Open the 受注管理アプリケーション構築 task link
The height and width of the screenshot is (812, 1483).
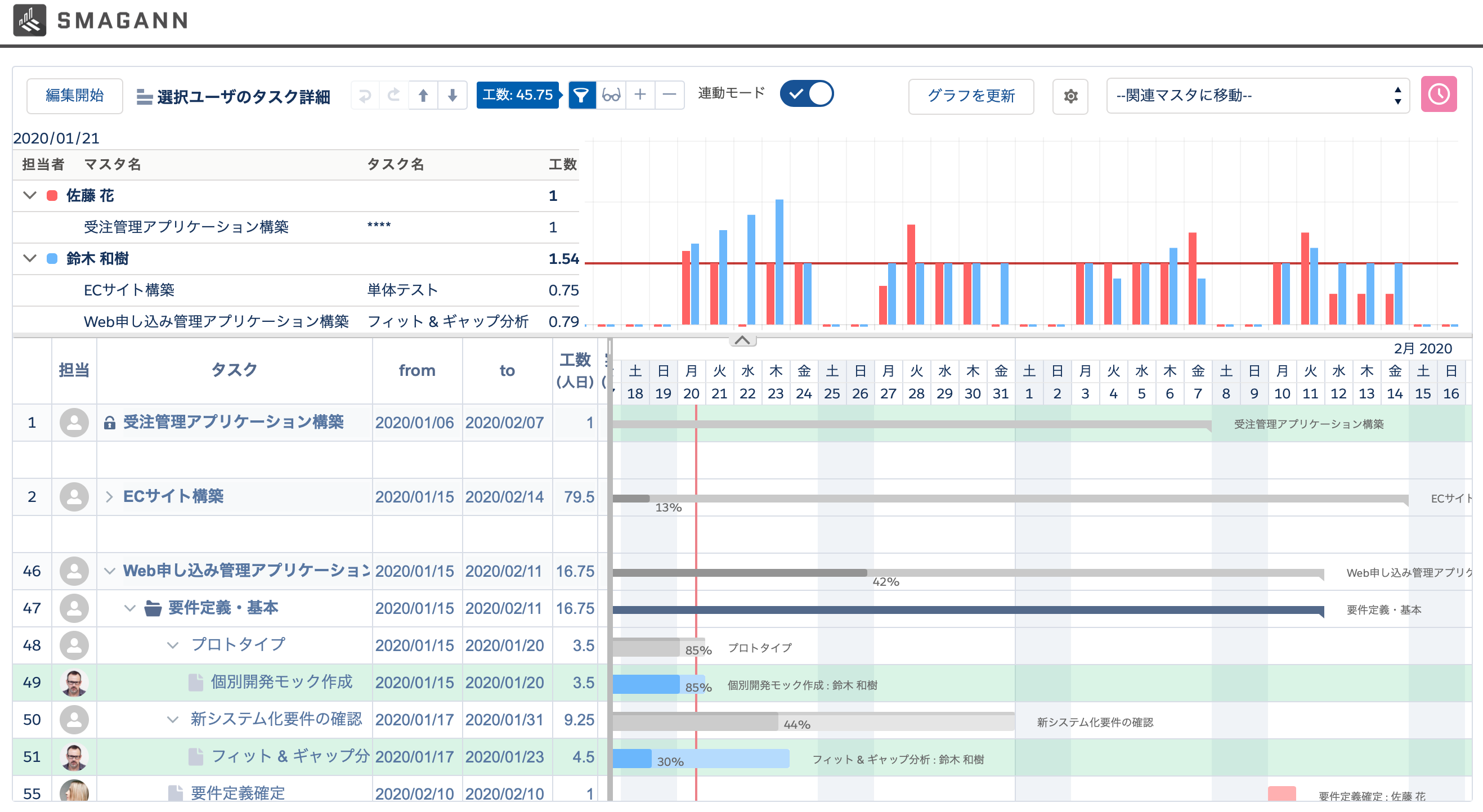[233, 423]
